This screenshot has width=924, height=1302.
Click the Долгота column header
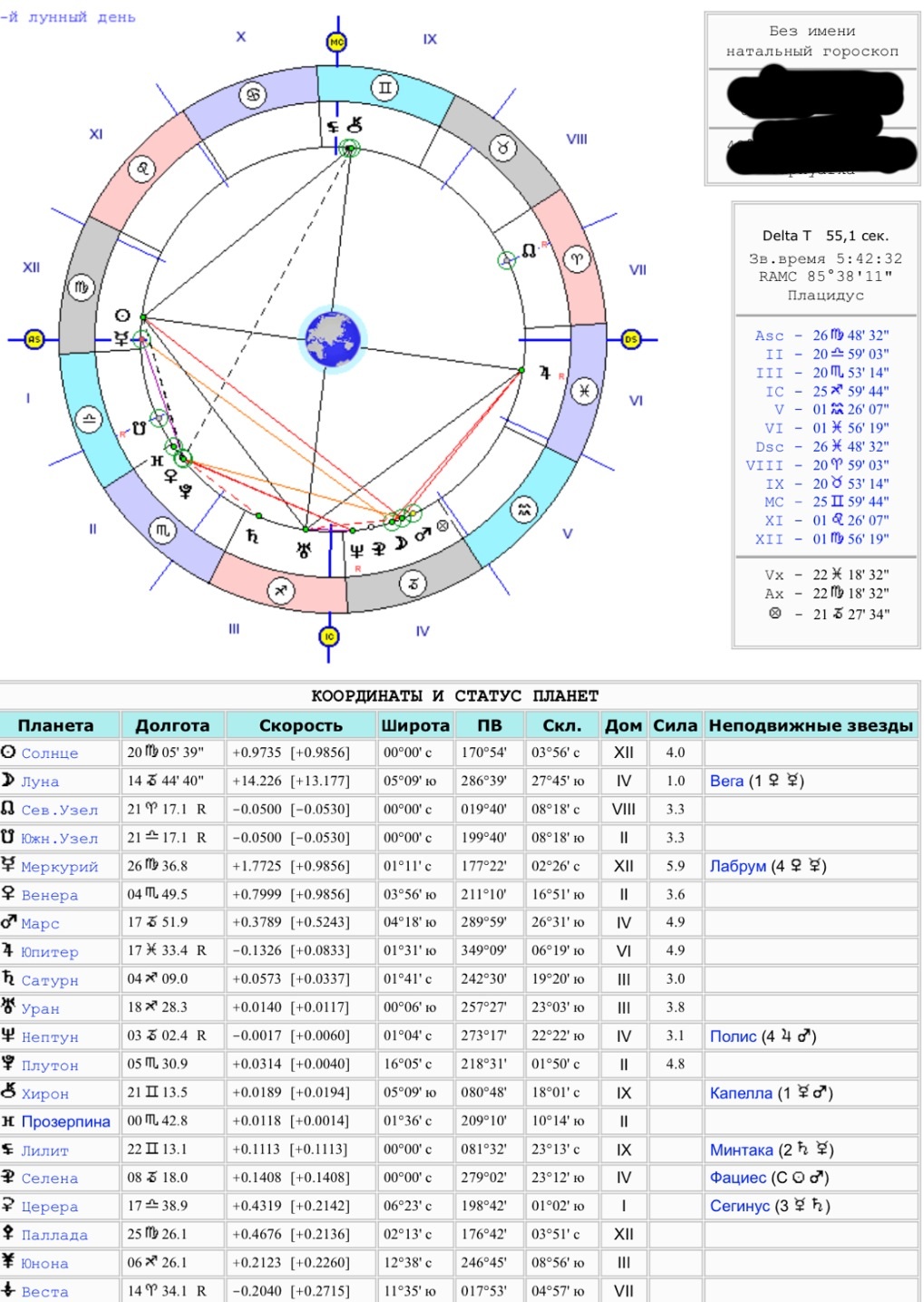tap(172, 724)
